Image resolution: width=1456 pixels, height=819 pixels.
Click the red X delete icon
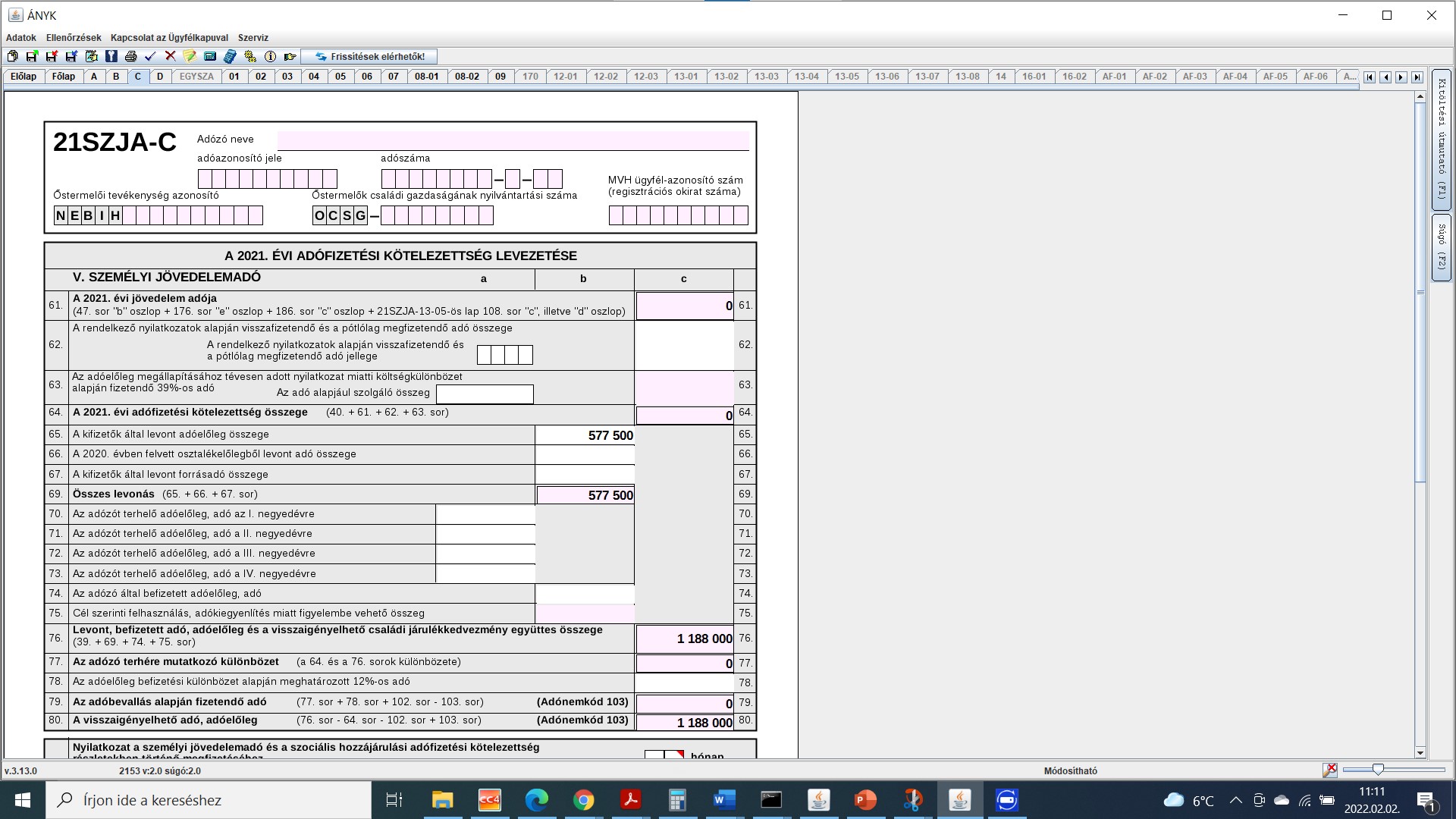[170, 56]
